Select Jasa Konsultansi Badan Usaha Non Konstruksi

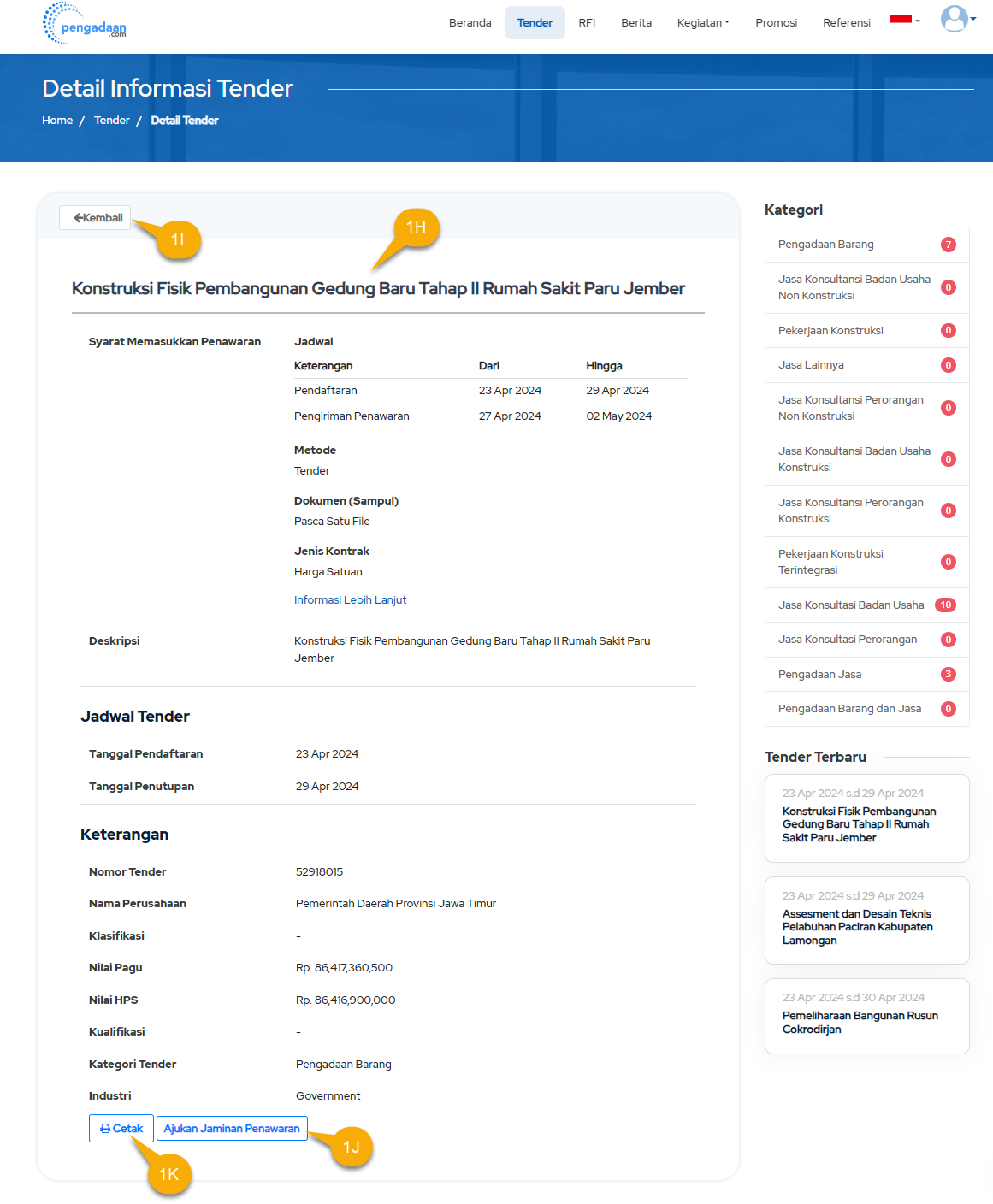pyautogui.click(x=867, y=287)
